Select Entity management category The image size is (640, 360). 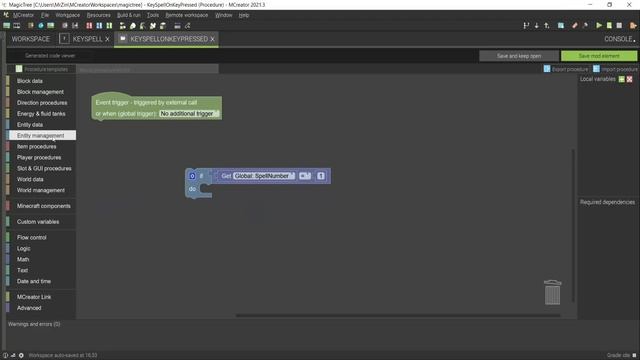click(41, 136)
